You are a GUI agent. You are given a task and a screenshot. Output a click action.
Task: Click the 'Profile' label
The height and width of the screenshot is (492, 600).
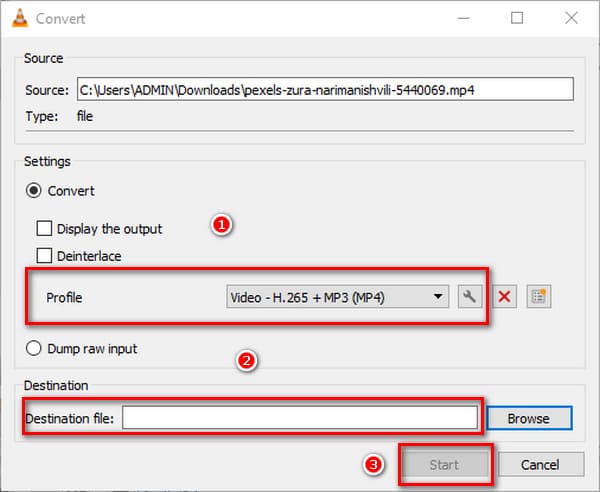click(x=64, y=297)
